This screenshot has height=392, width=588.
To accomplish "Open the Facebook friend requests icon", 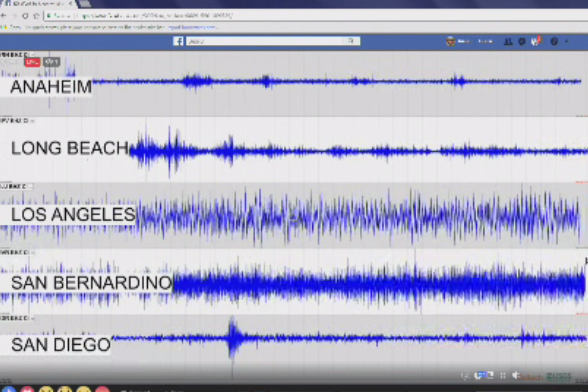I will pyautogui.click(x=508, y=41).
